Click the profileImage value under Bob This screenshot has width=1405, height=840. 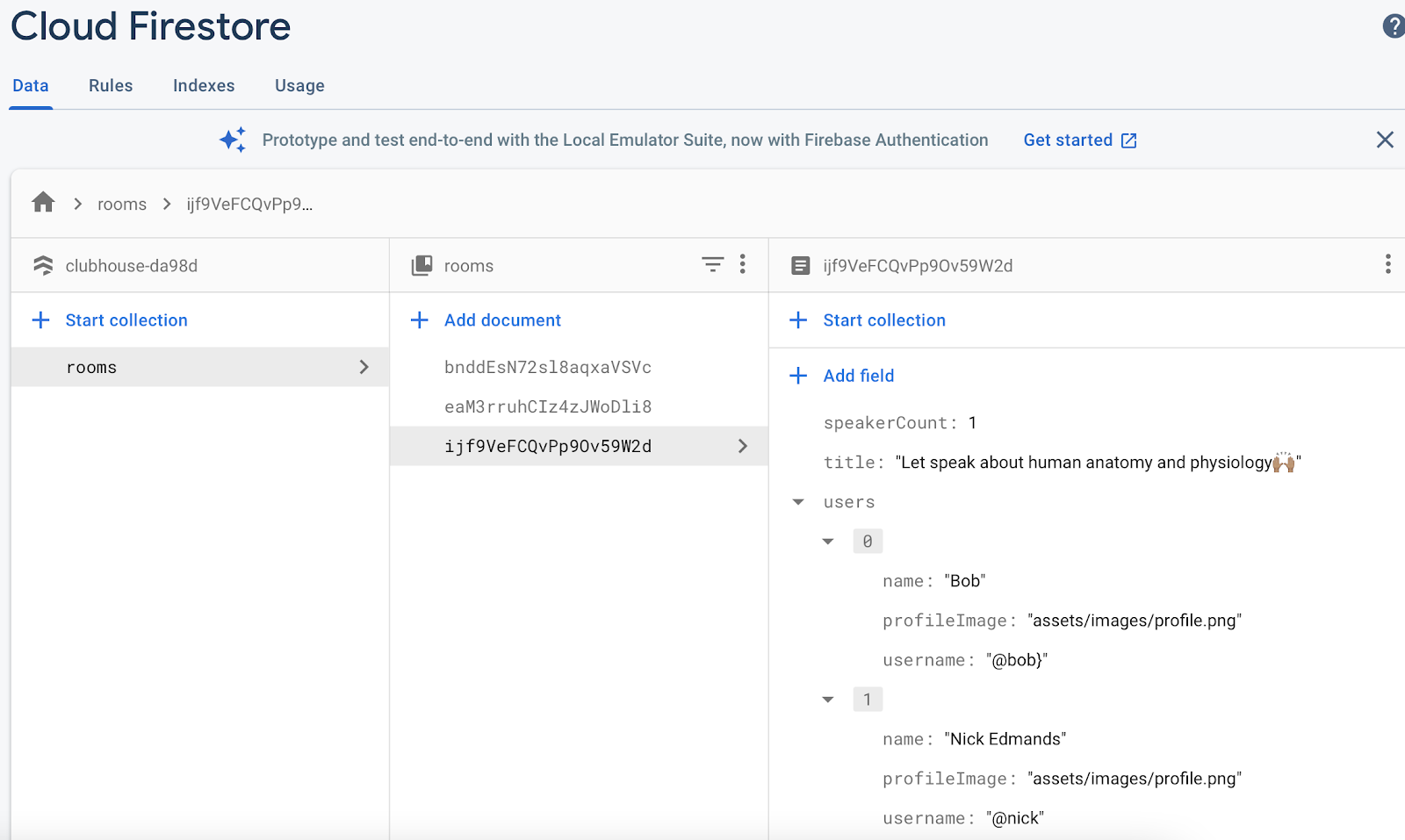1135,621
